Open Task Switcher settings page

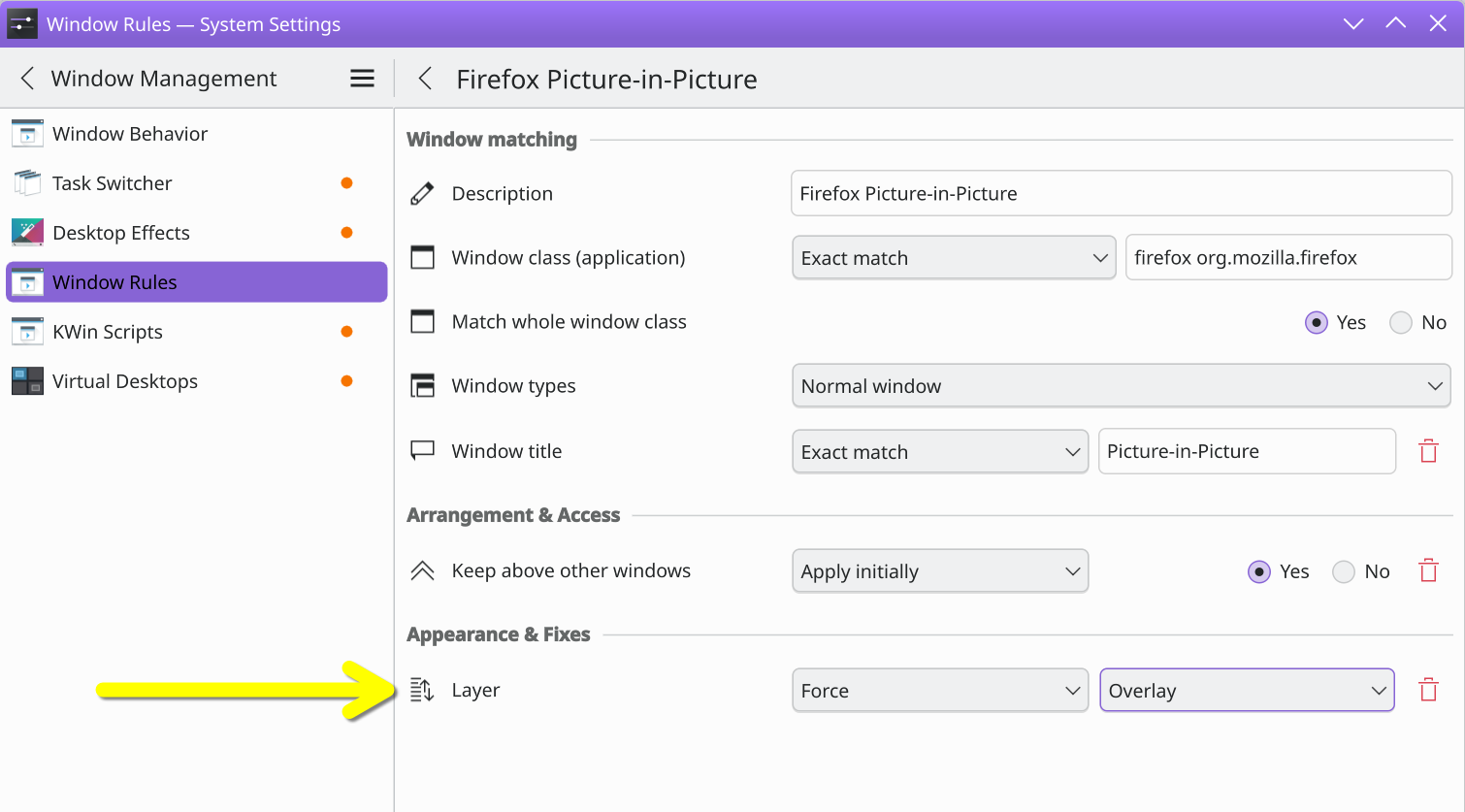pyautogui.click(x=197, y=183)
